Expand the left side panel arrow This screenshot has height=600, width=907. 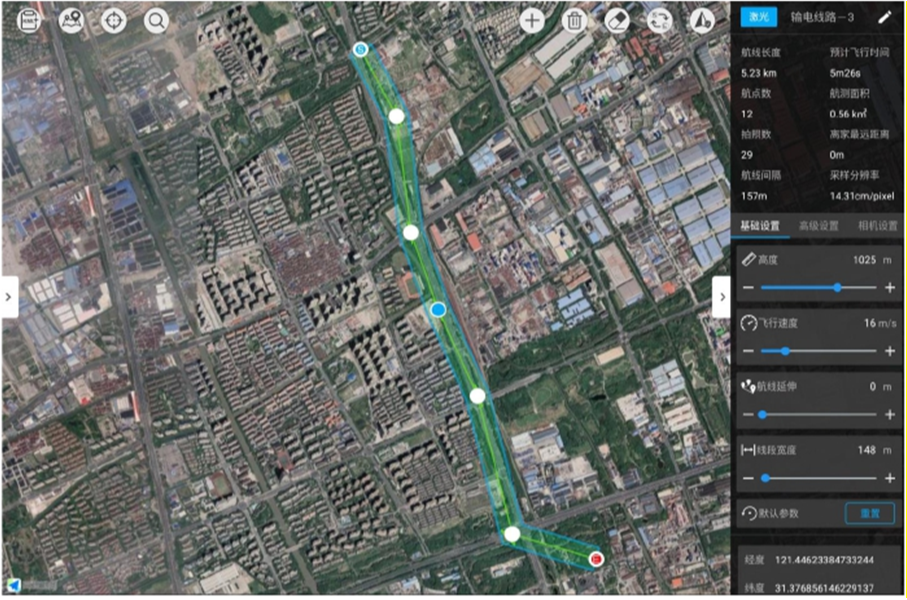click(x=9, y=297)
